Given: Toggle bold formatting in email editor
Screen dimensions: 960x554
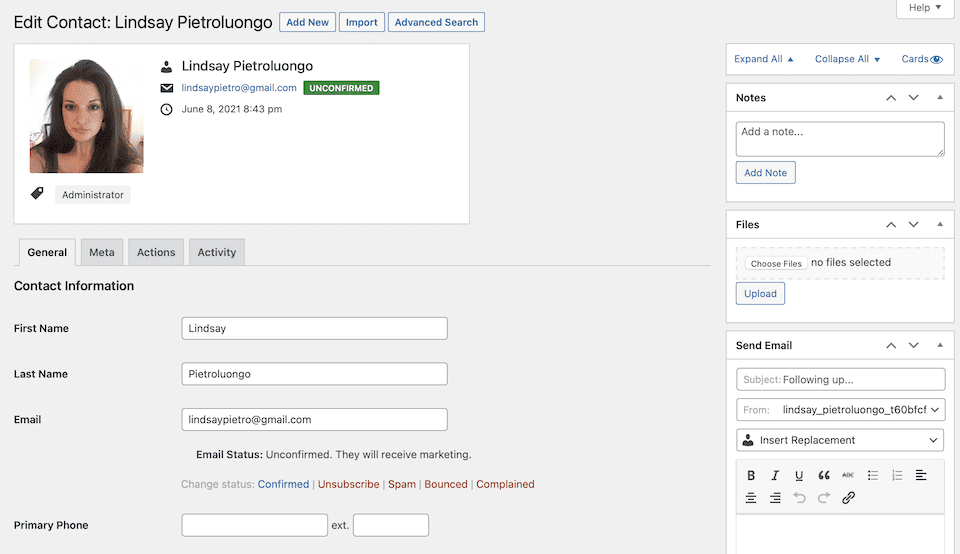Looking at the screenshot, I should click(751, 476).
